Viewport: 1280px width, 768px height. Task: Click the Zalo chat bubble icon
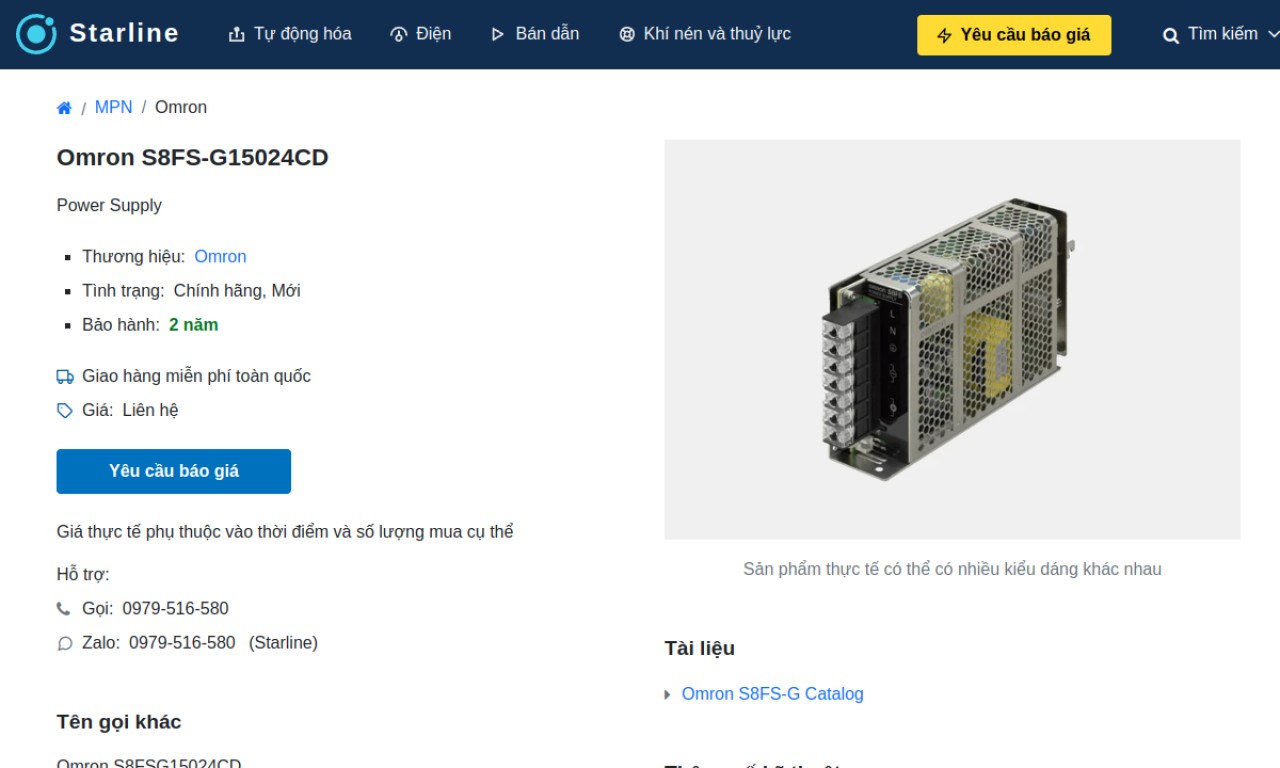[65, 644]
